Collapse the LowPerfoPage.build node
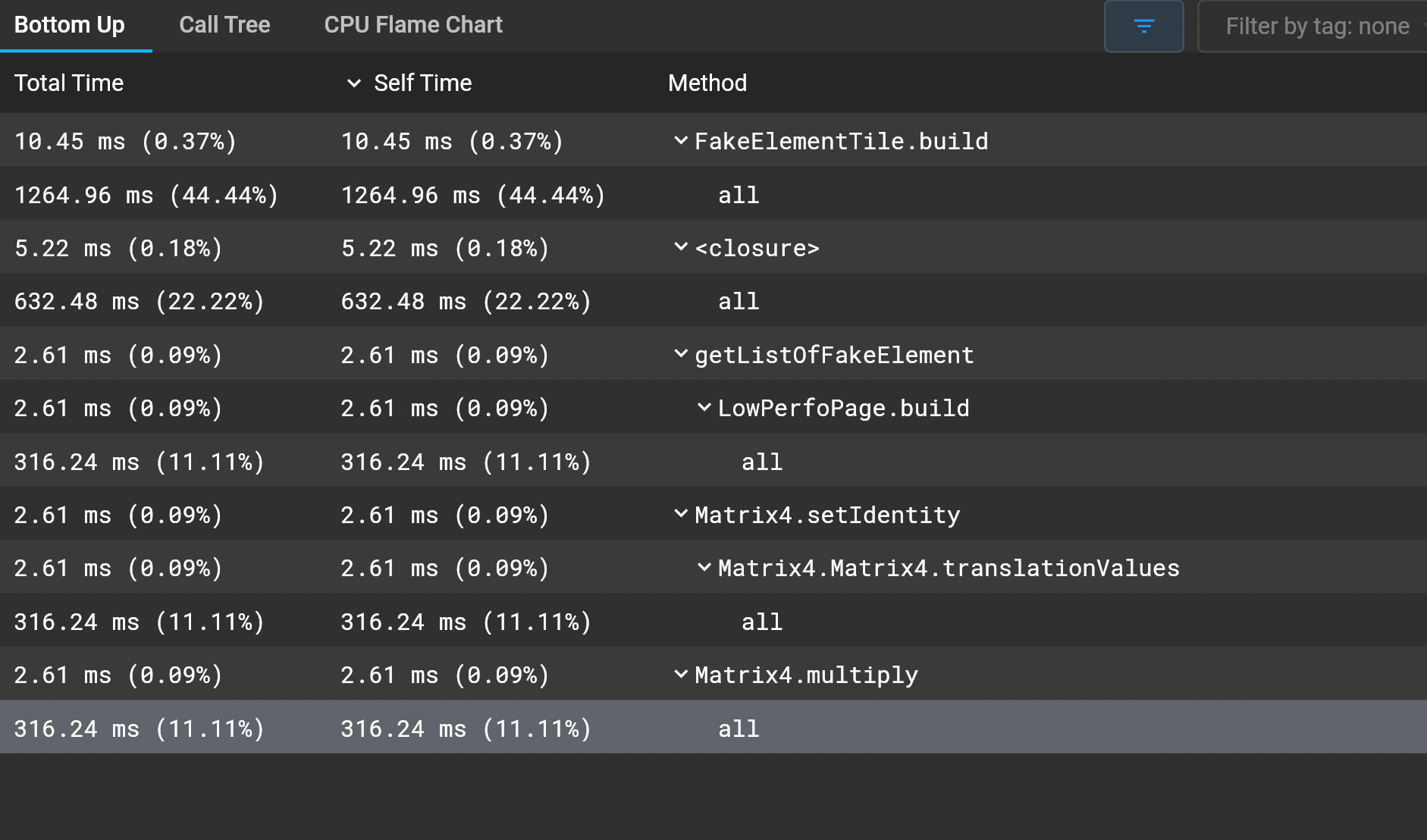This screenshot has width=1427, height=840. point(704,408)
